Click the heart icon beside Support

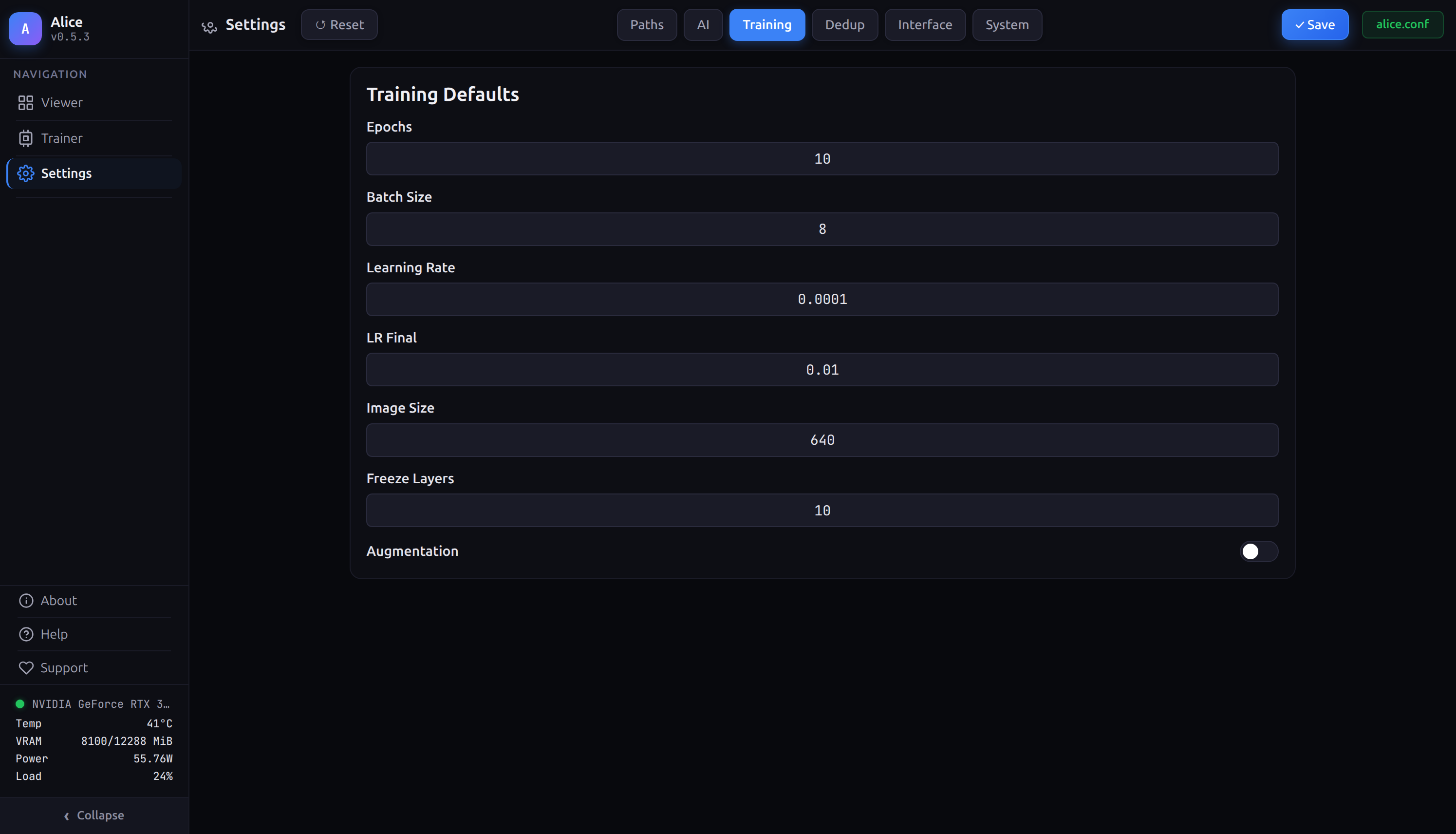pos(26,667)
